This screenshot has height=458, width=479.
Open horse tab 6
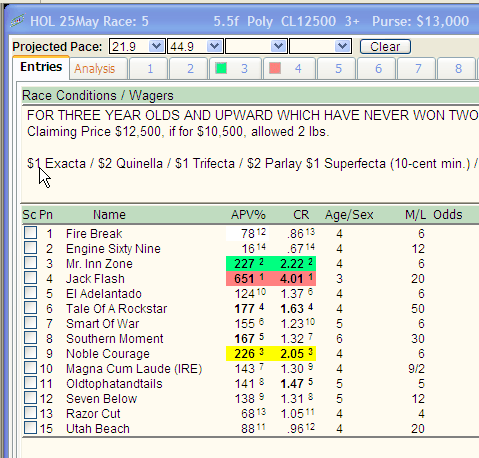(x=378, y=69)
